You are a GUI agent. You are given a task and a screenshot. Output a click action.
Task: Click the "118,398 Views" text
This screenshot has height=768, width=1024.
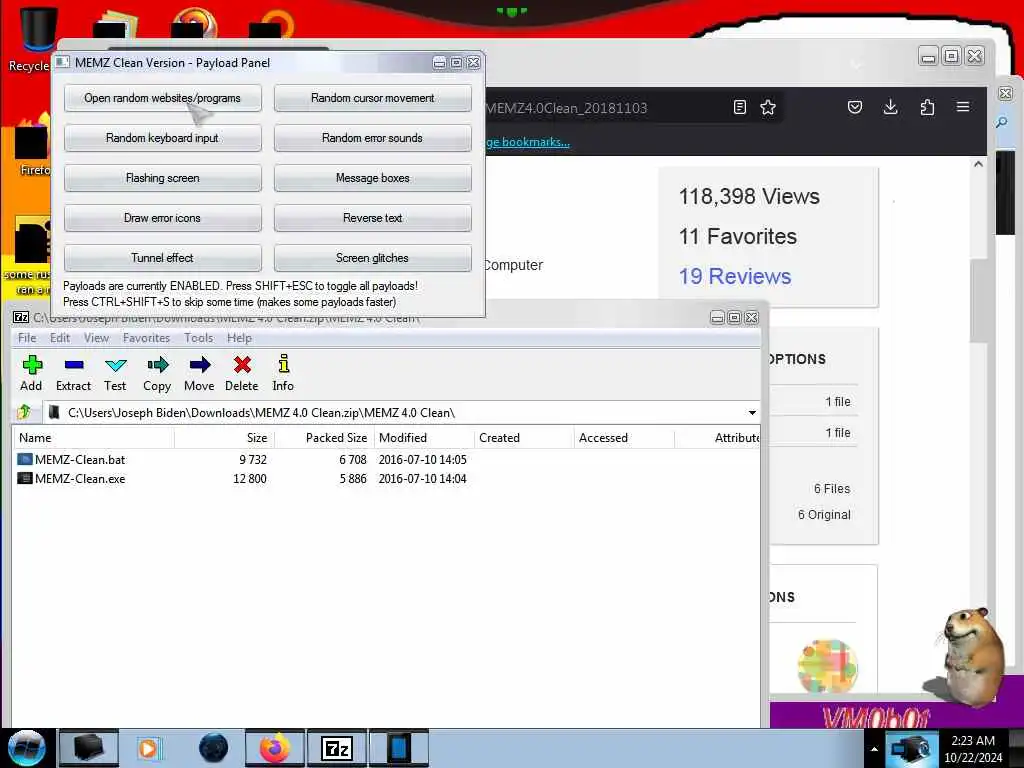pyautogui.click(x=749, y=196)
